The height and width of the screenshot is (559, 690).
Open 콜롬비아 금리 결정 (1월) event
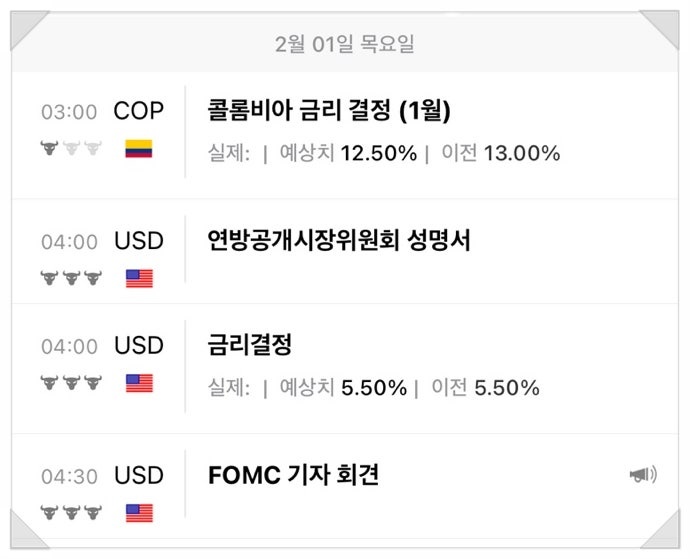point(329,110)
